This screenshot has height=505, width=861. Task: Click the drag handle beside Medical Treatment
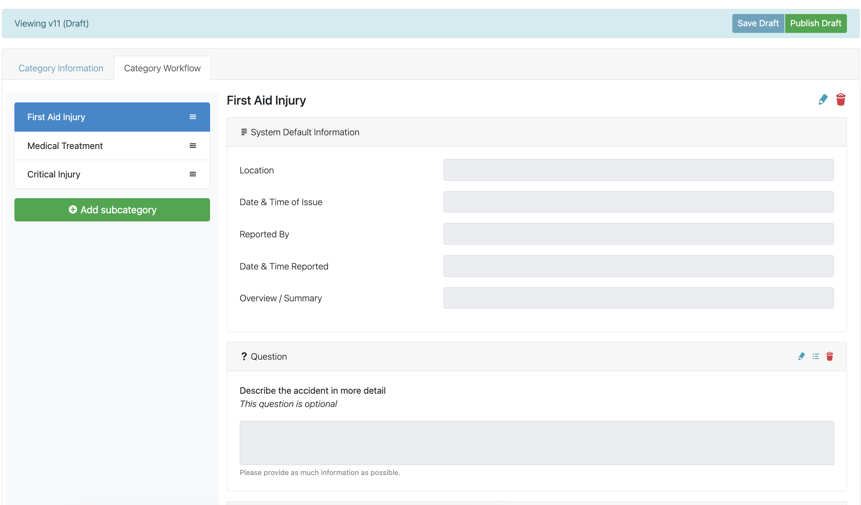(x=193, y=146)
